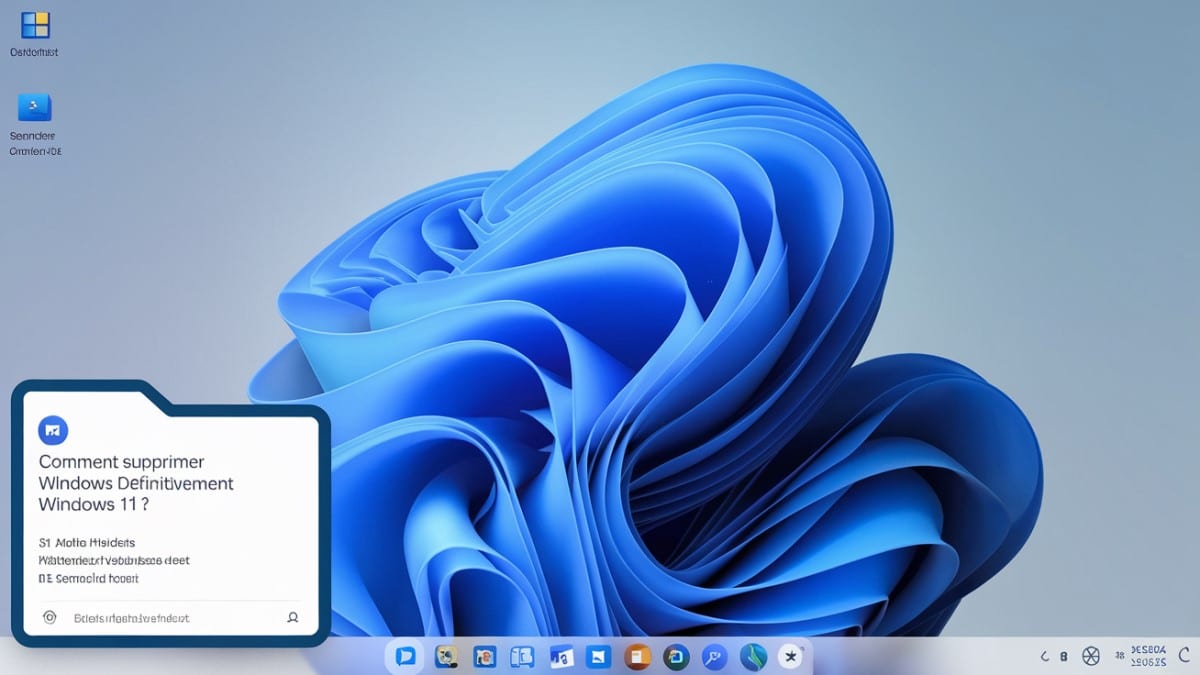Screen dimensions: 1200x675
Task: Click the second taskbar icon with magnifier
Action: 446,656
